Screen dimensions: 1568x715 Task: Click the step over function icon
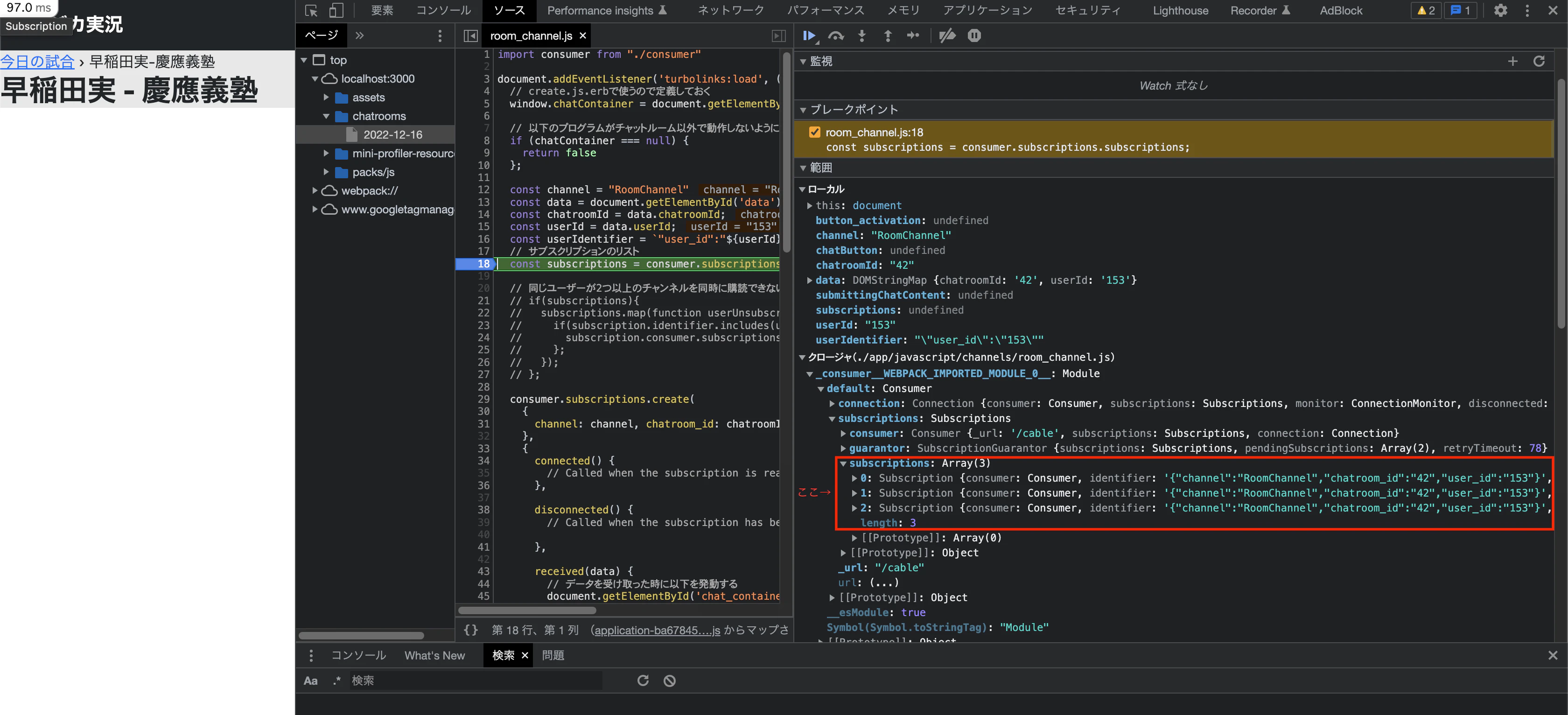(836, 36)
